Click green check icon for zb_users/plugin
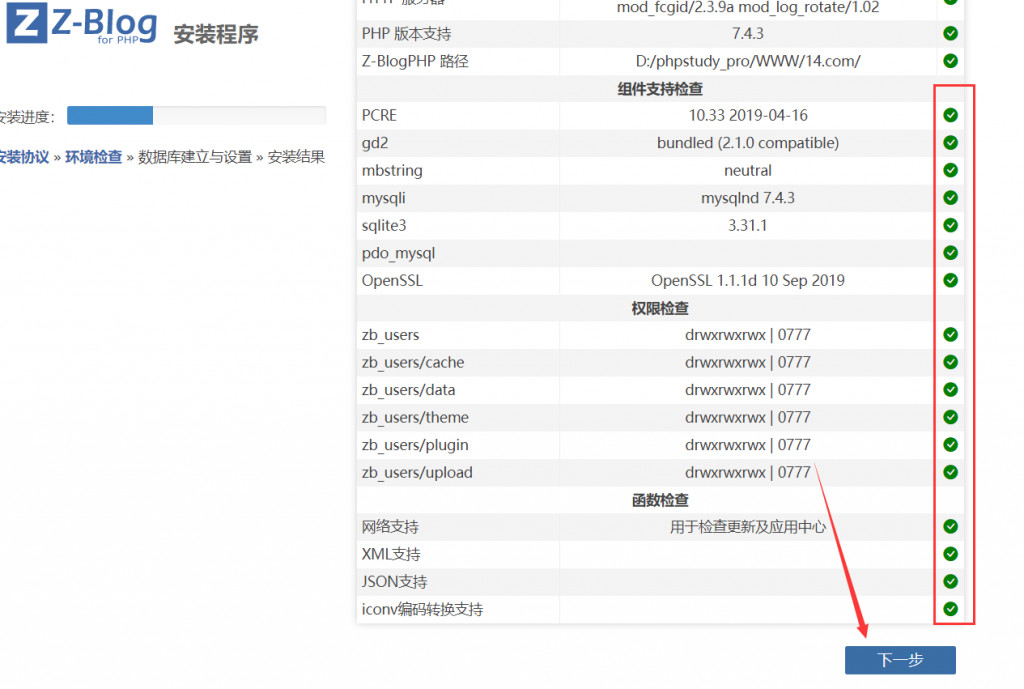The height and width of the screenshot is (689, 1024). coord(950,444)
